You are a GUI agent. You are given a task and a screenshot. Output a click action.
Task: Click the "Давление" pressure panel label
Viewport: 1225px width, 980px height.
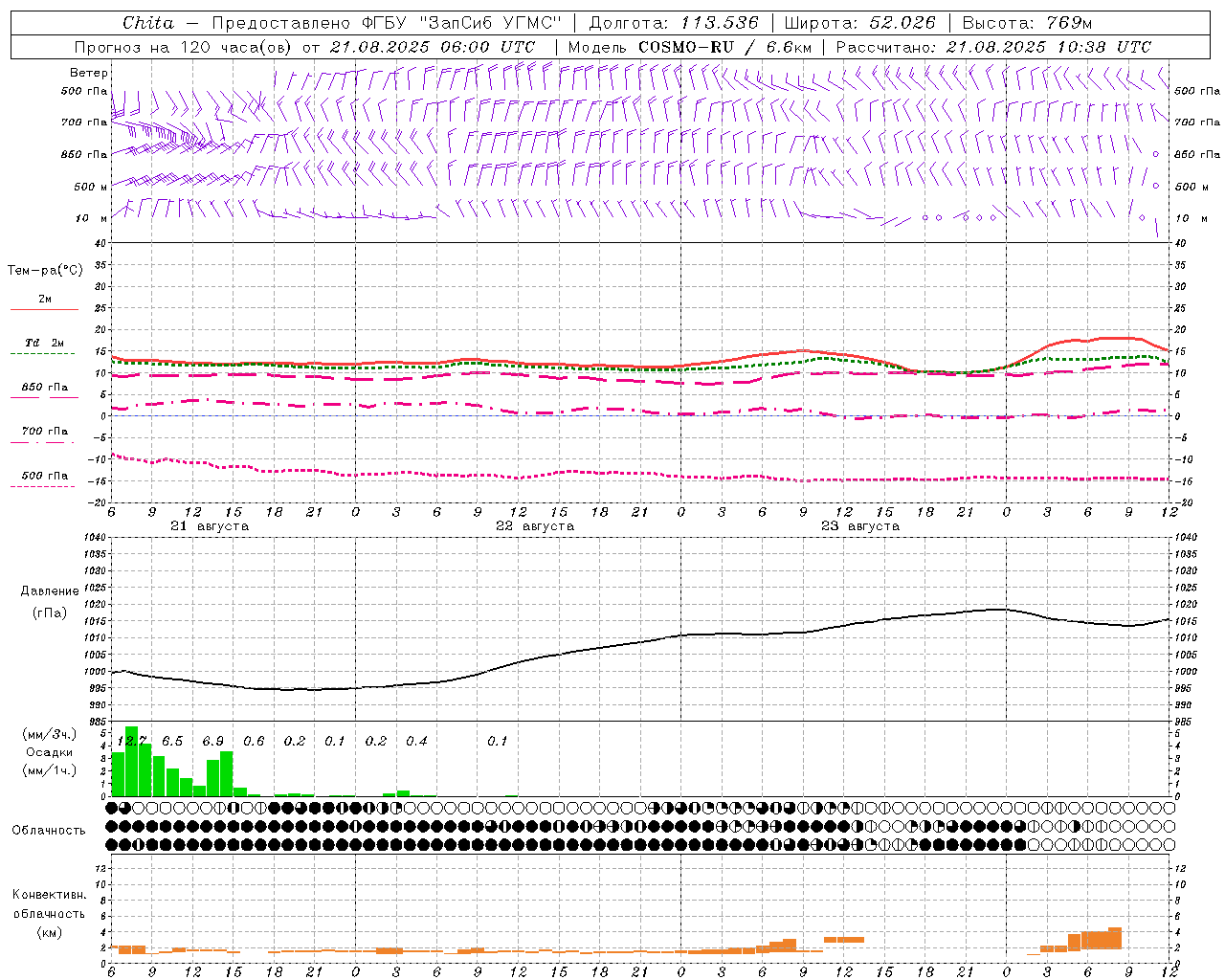(50, 591)
